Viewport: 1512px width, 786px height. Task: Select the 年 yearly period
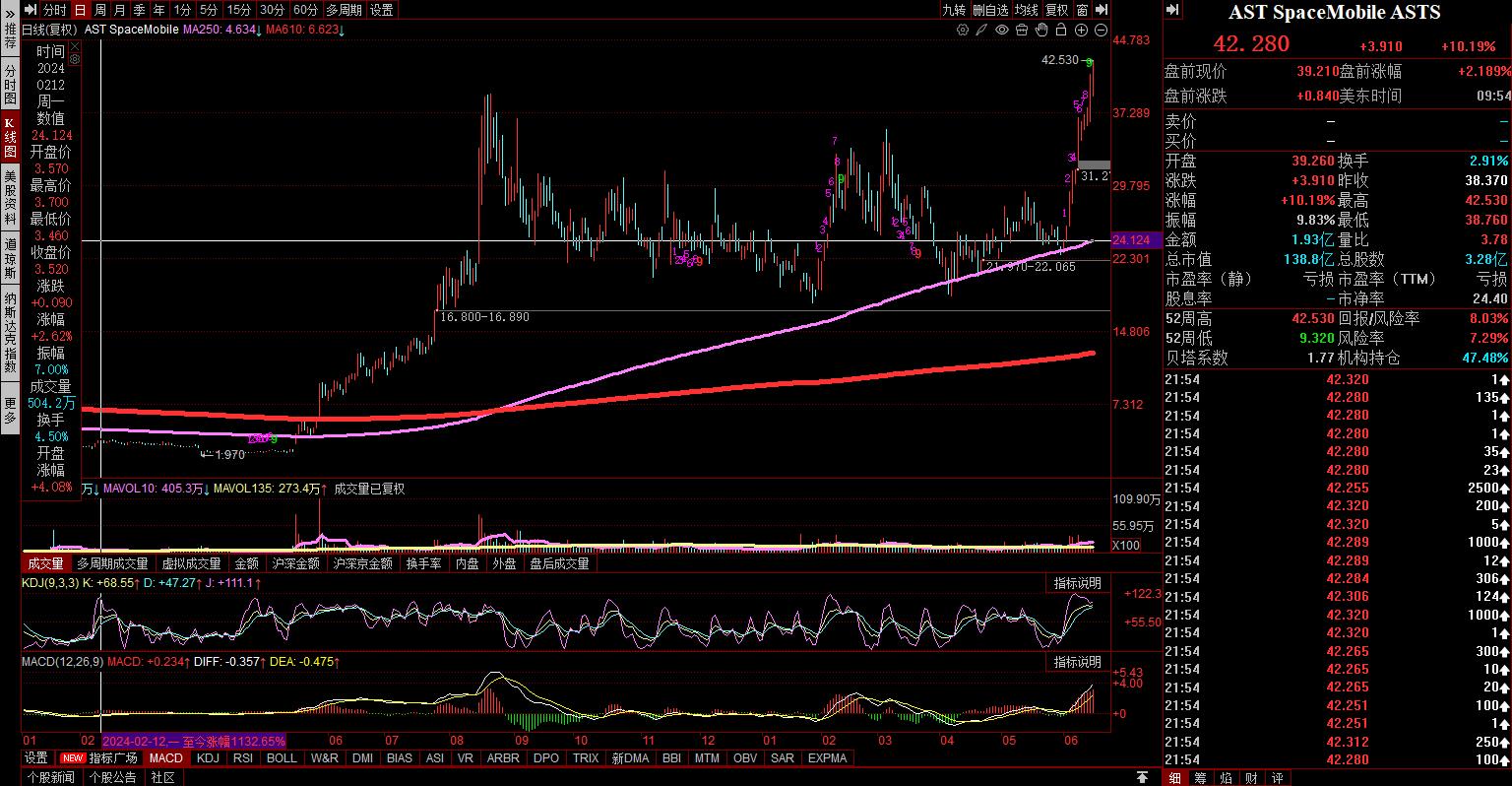coord(158,10)
